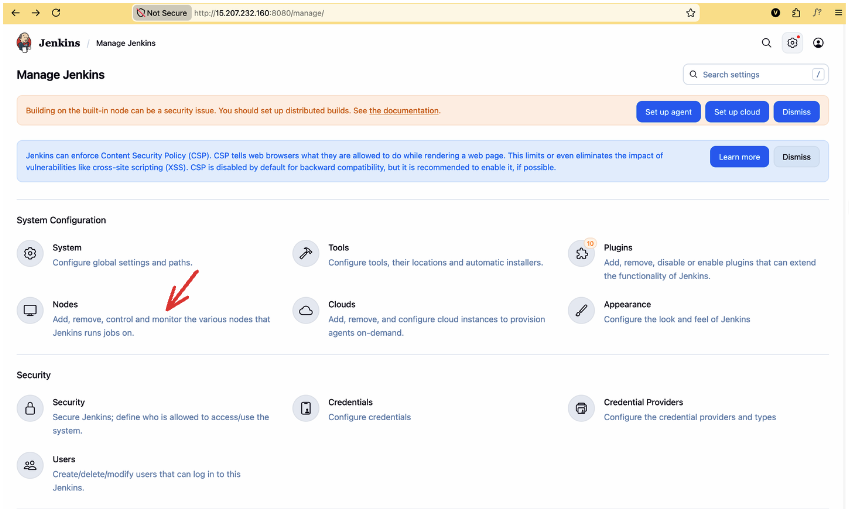The width and height of the screenshot is (849, 514).
Task: Focus the Search settings field
Action: (755, 75)
